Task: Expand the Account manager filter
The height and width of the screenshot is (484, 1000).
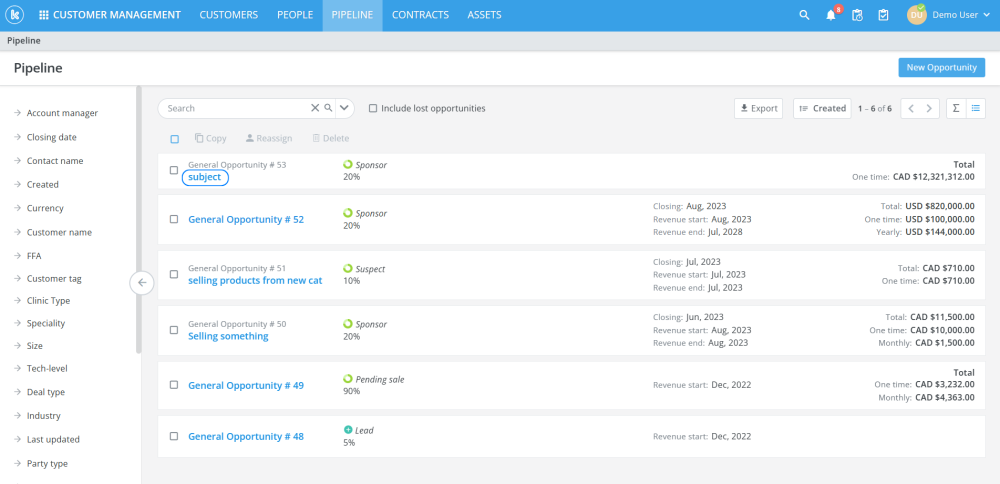Action: point(56,113)
